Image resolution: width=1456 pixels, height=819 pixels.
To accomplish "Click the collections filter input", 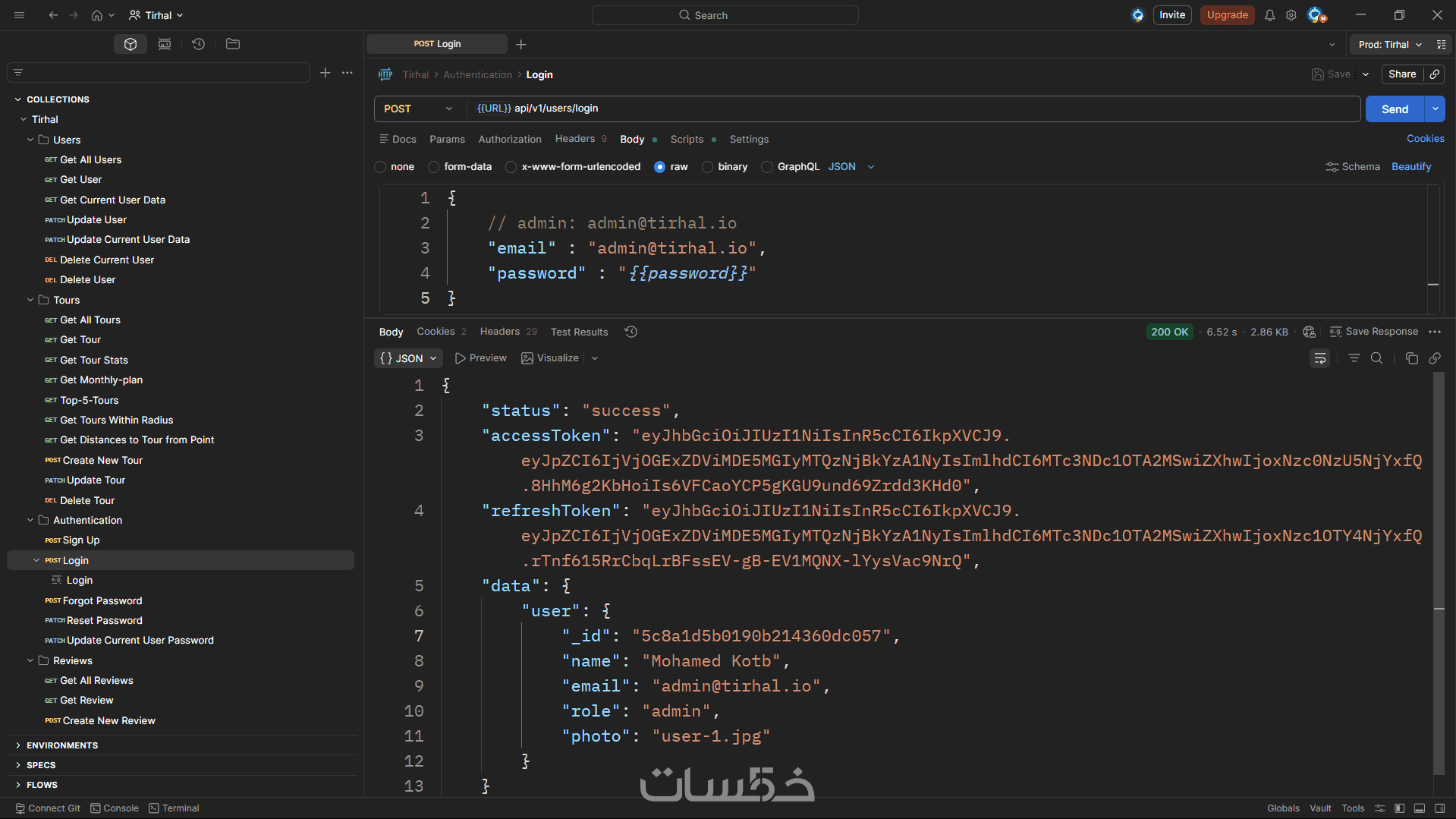I will pos(159,73).
